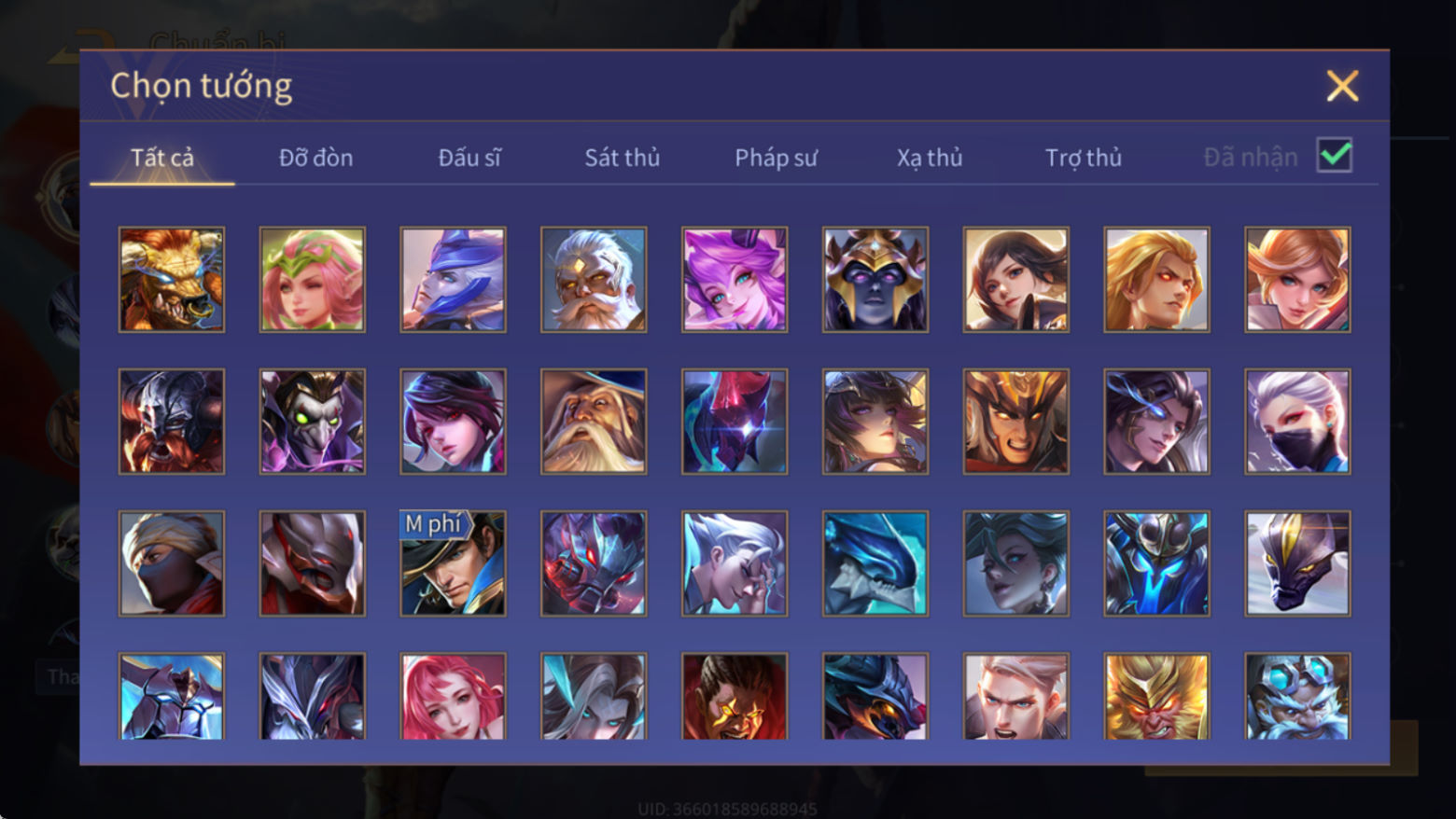Show the 'Xạ thủ' heroes tab
Image resolution: width=1456 pixels, height=819 pixels.
point(930,158)
